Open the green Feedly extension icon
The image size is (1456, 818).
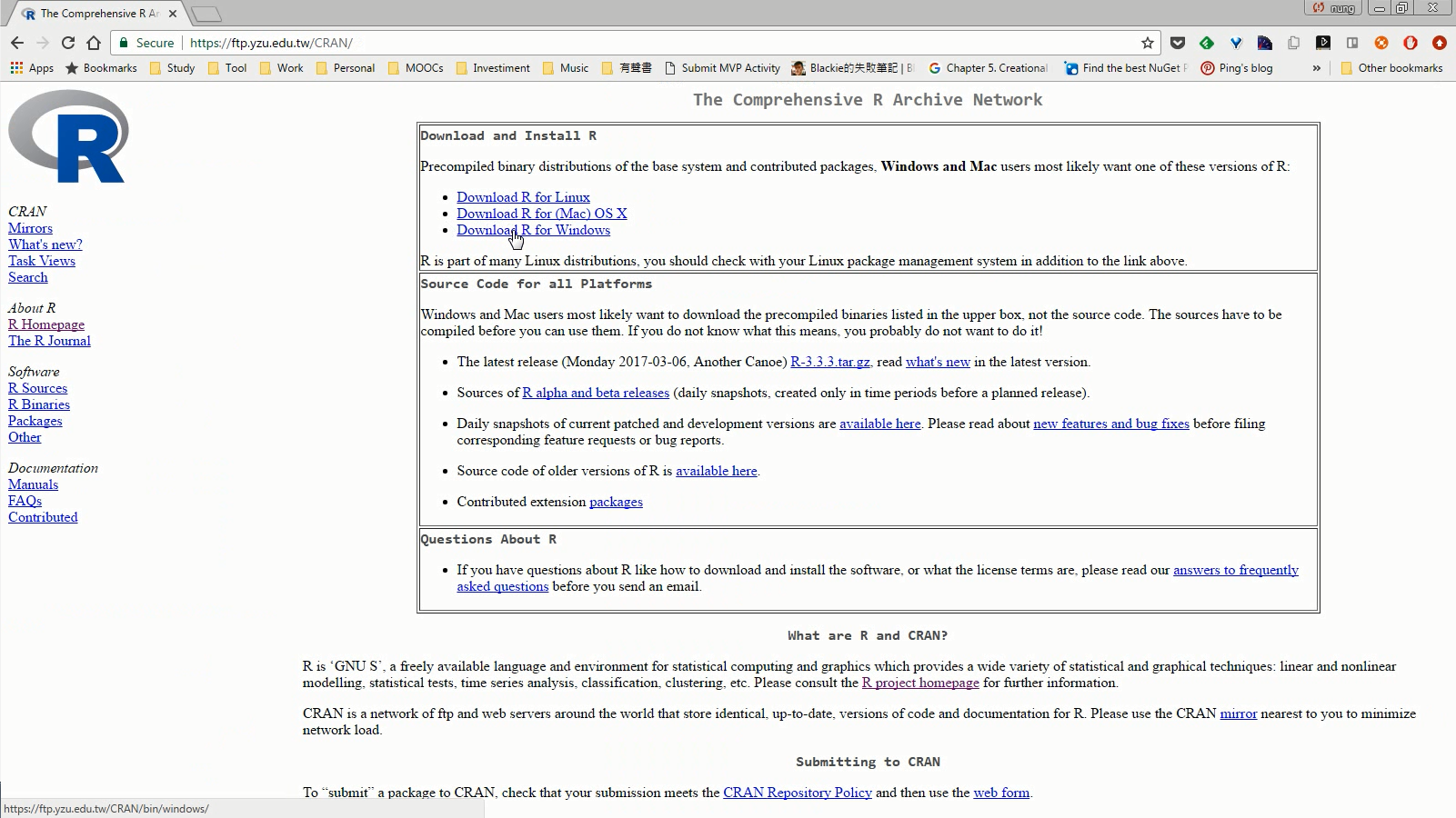(1207, 43)
